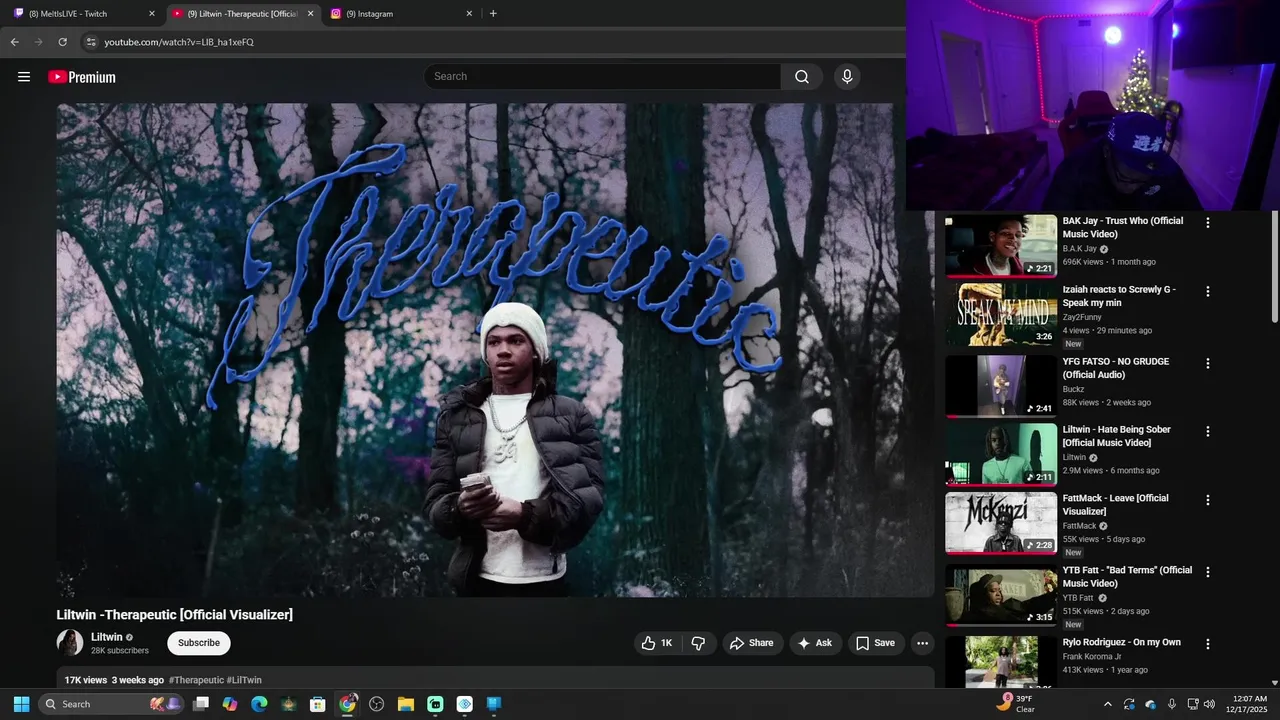Dislike the video

pos(699,643)
